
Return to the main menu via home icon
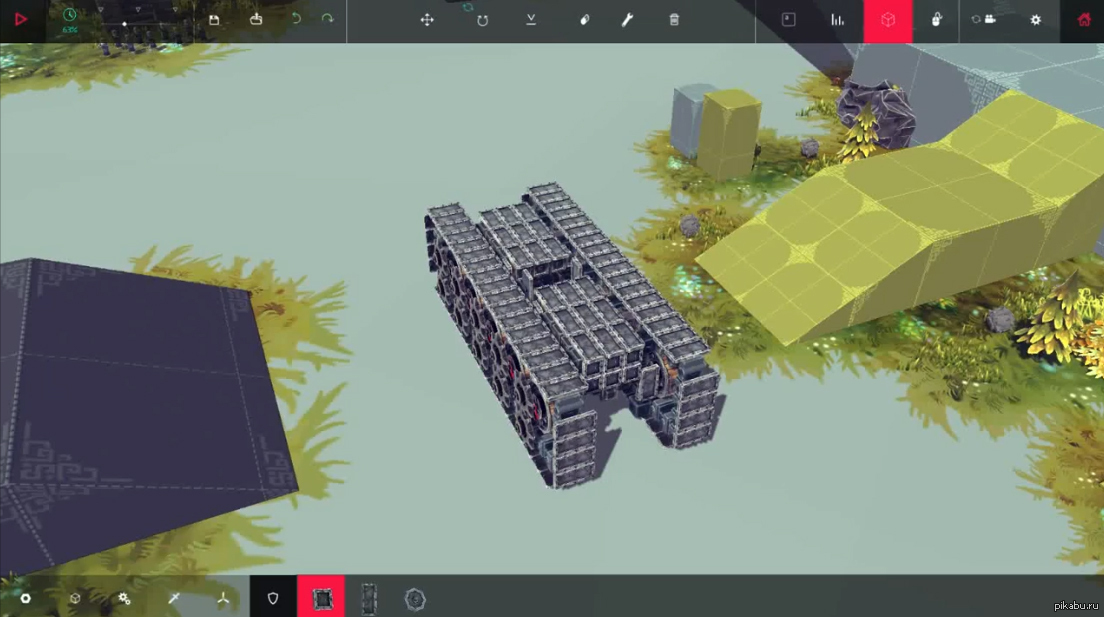[x=1084, y=20]
